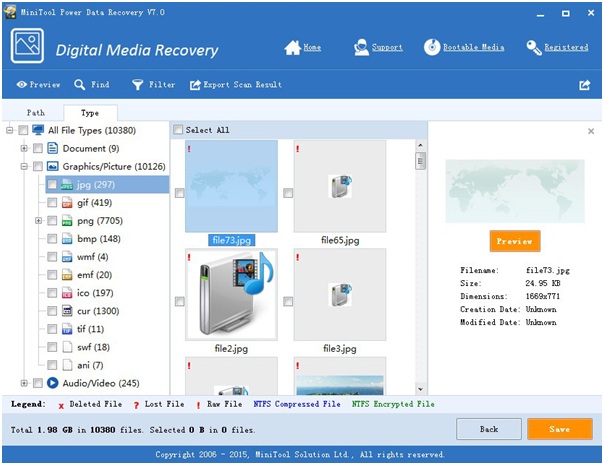Expand the Document (9) tree node
The image size is (604, 465).
tap(24, 149)
